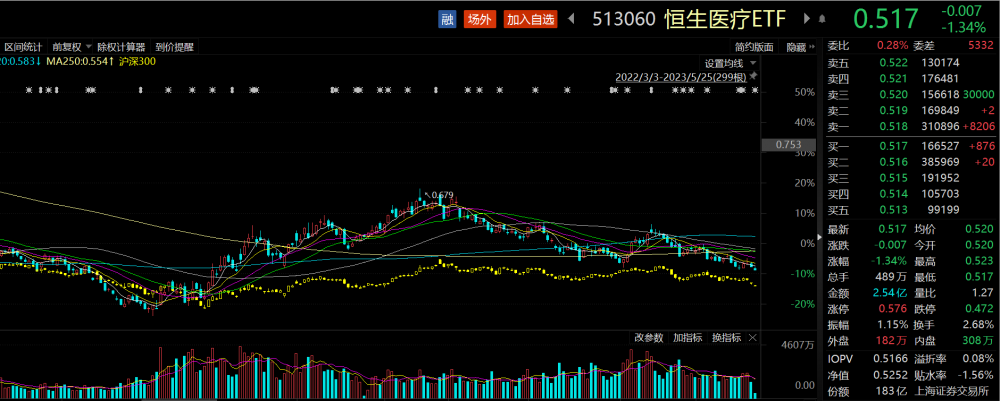
Task: Click the 涨停 0.576 limit-up value
Action: pos(893,309)
